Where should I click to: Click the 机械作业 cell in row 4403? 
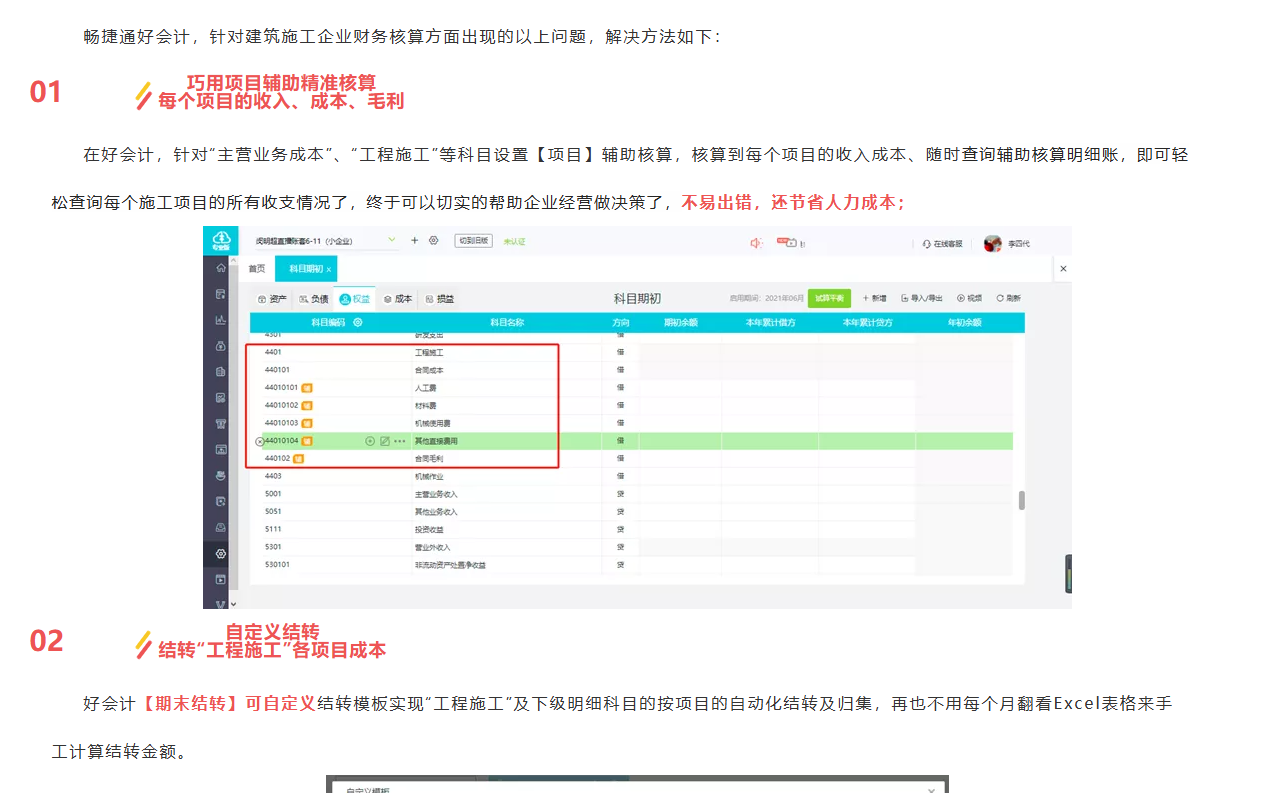(x=429, y=476)
